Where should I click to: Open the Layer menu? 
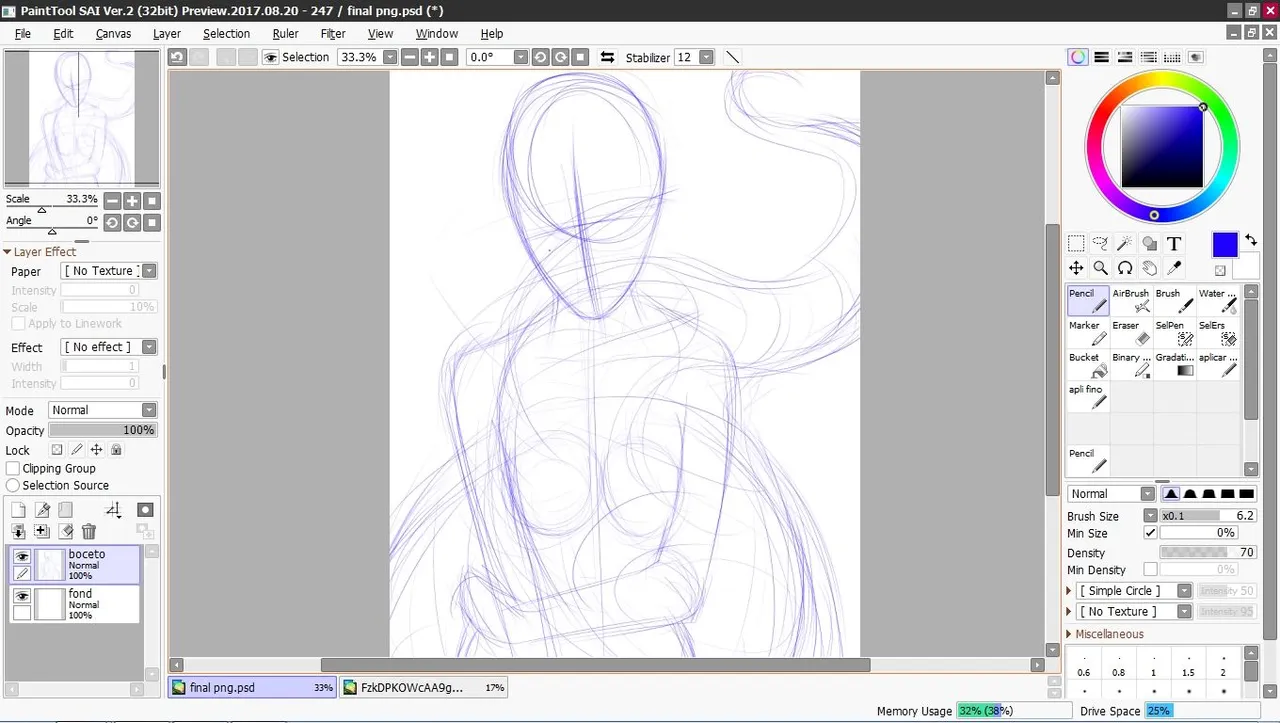coord(167,34)
